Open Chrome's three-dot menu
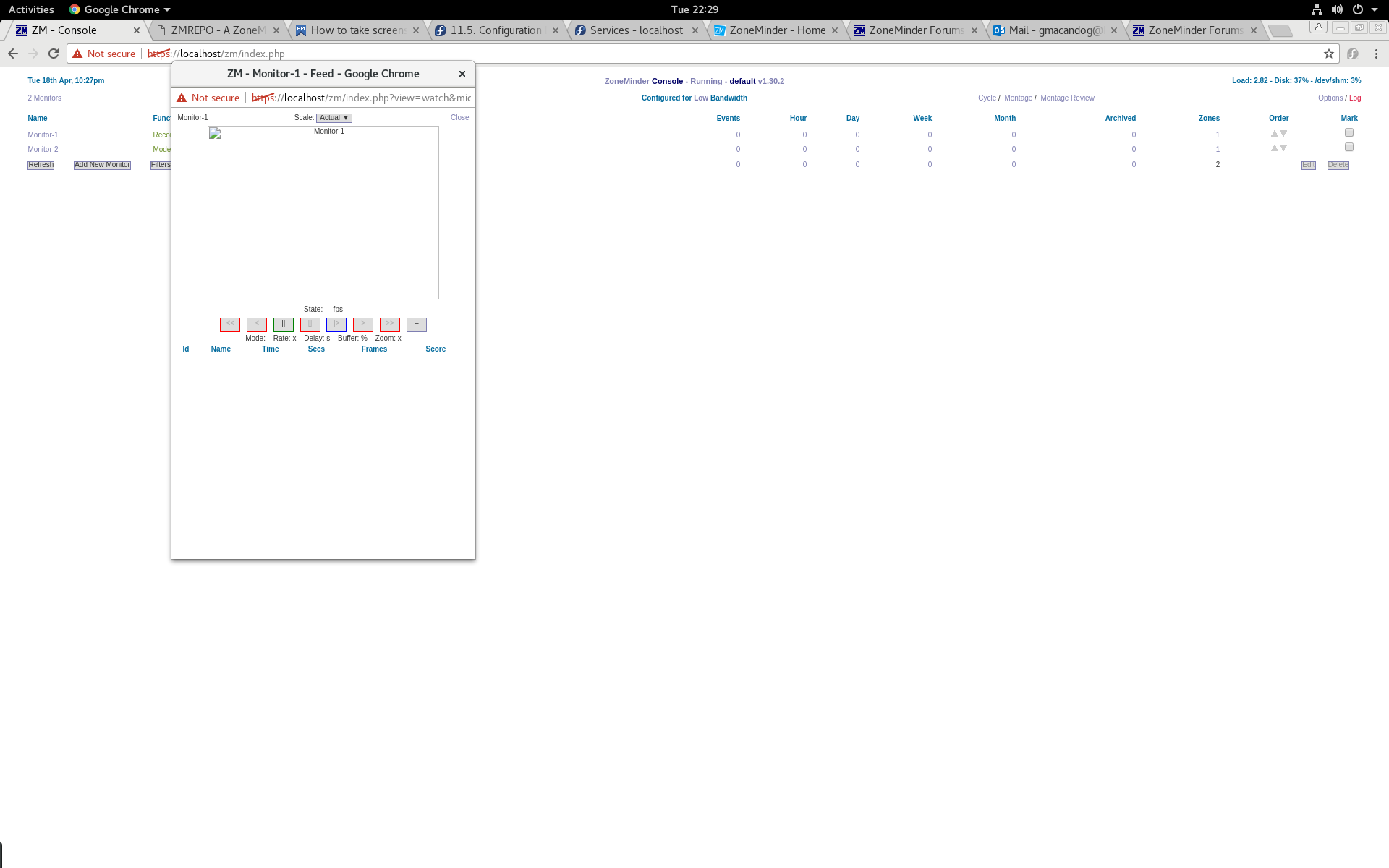1389x868 pixels. click(1376, 54)
